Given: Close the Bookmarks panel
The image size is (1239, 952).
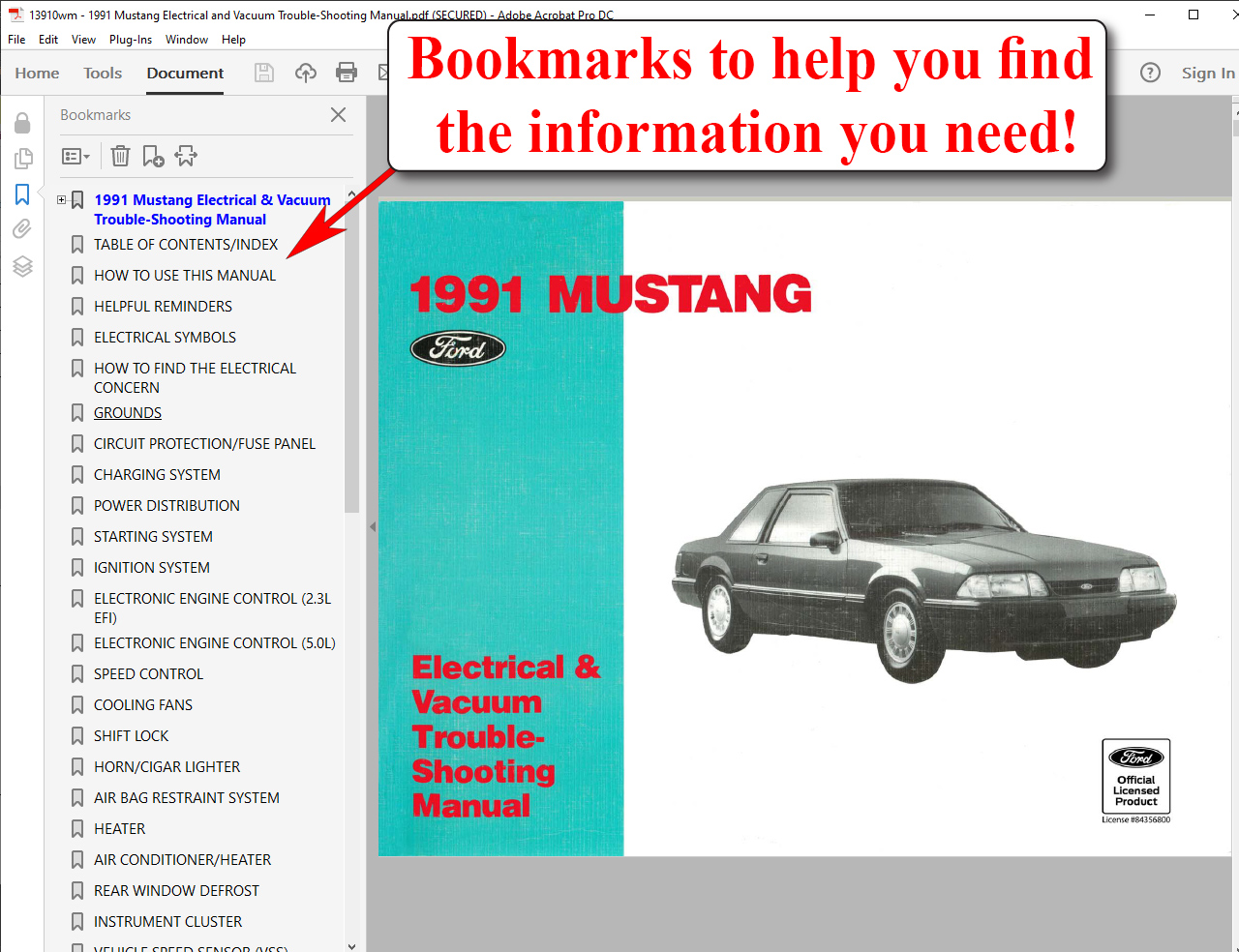Looking at the screenshot, I should click(338, 115).
